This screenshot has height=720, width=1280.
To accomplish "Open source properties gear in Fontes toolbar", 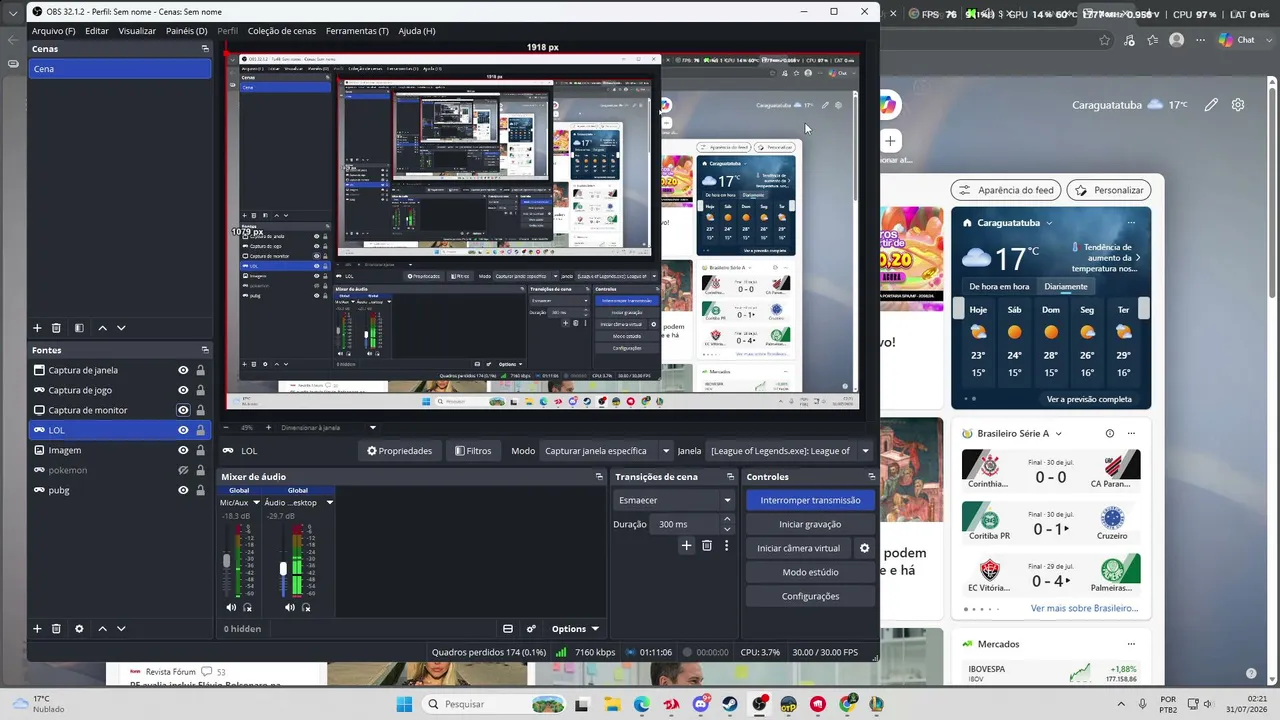I will click(79, 629).
